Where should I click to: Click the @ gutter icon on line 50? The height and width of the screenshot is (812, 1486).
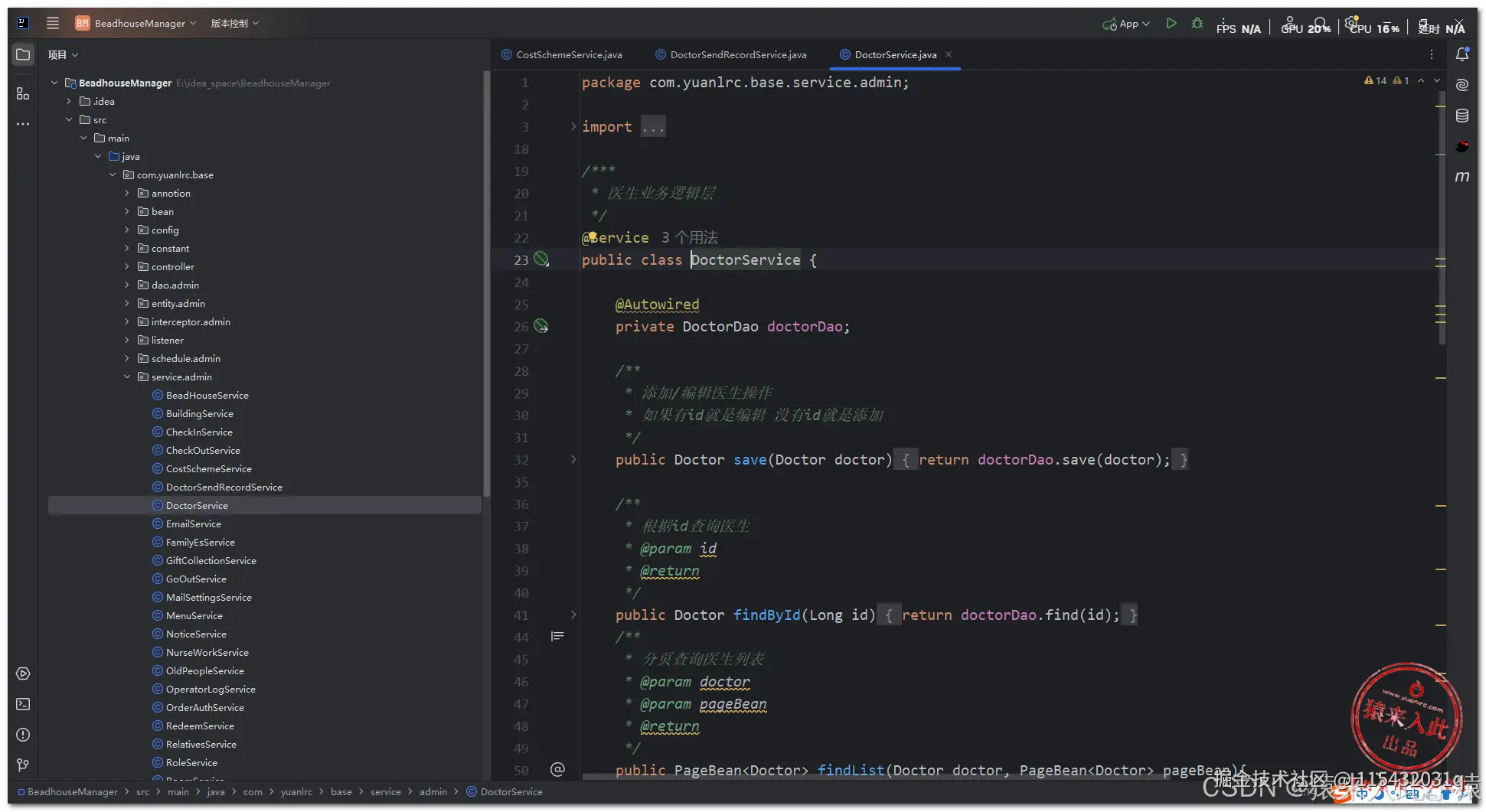coord(557,769)
